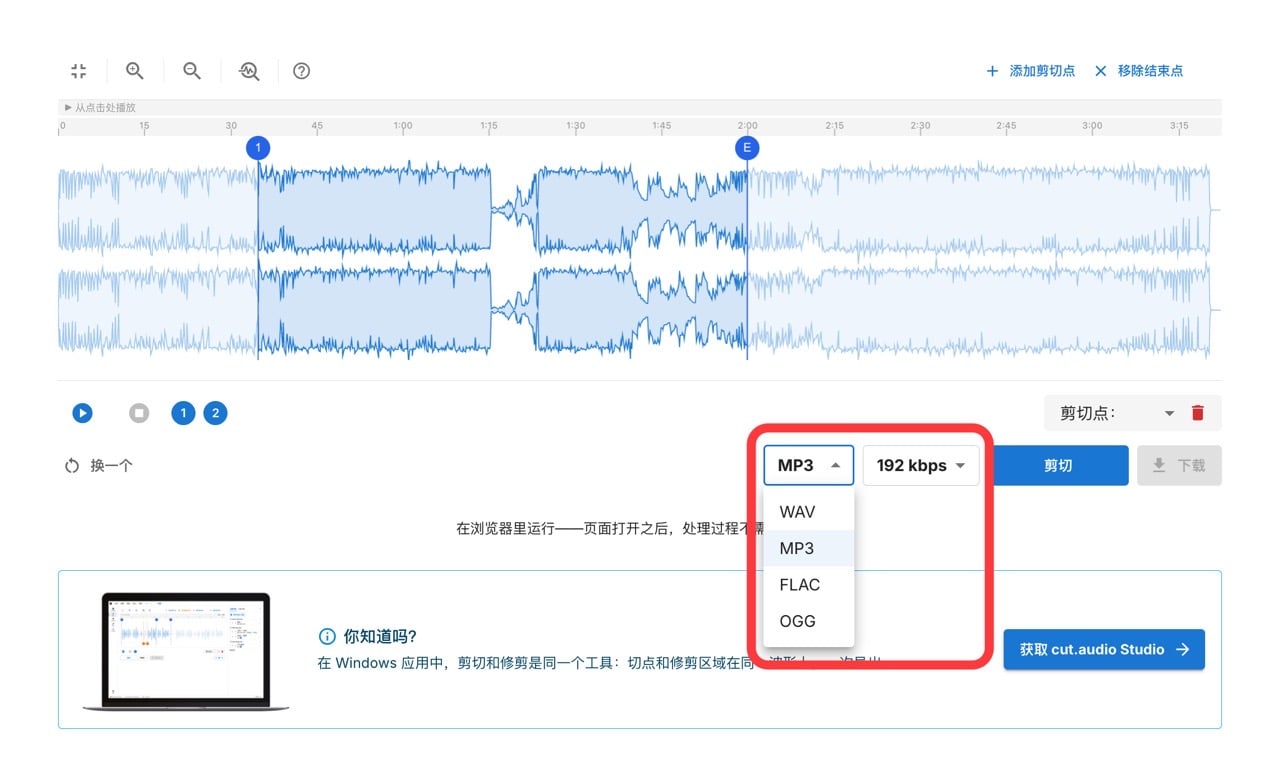1280x774 pixels.
Task: Click 移除结束点 to remove end point
Action: [x=1139, y=71]
